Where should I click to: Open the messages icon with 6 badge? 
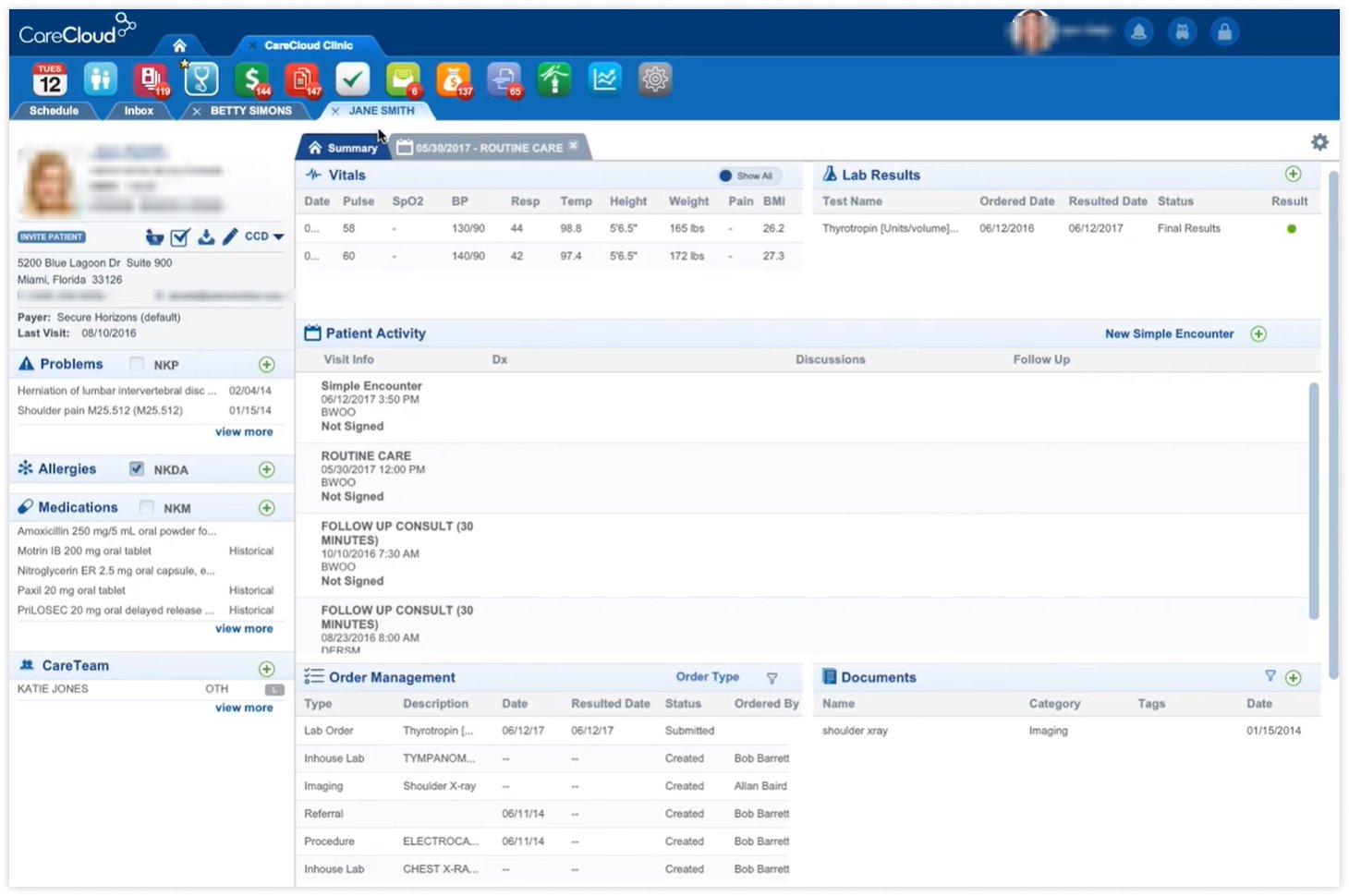[x=403, y=79]
